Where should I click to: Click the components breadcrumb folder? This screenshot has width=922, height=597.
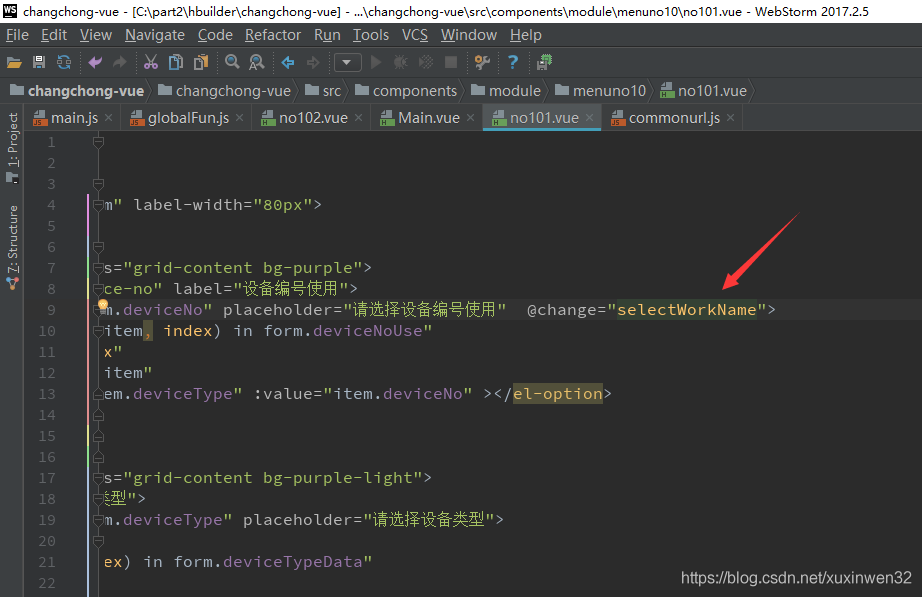(x=406, y=91)
